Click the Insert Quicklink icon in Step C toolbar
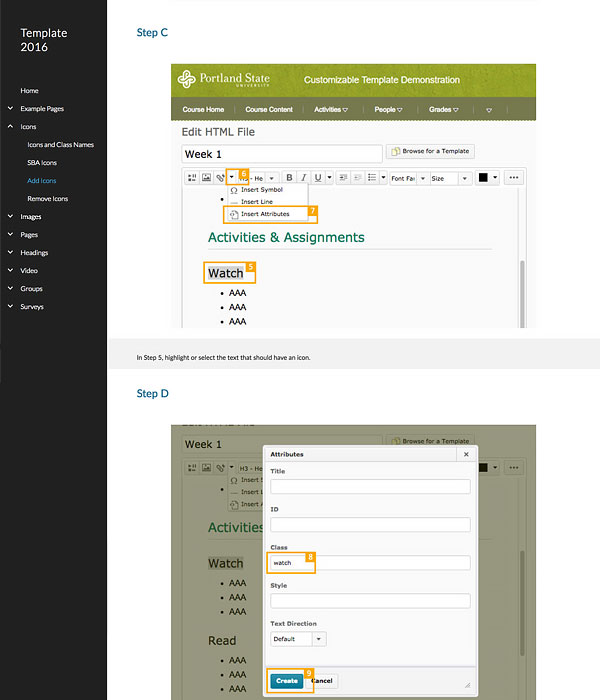Screen dimensions: 600x700 pos(220,178)
